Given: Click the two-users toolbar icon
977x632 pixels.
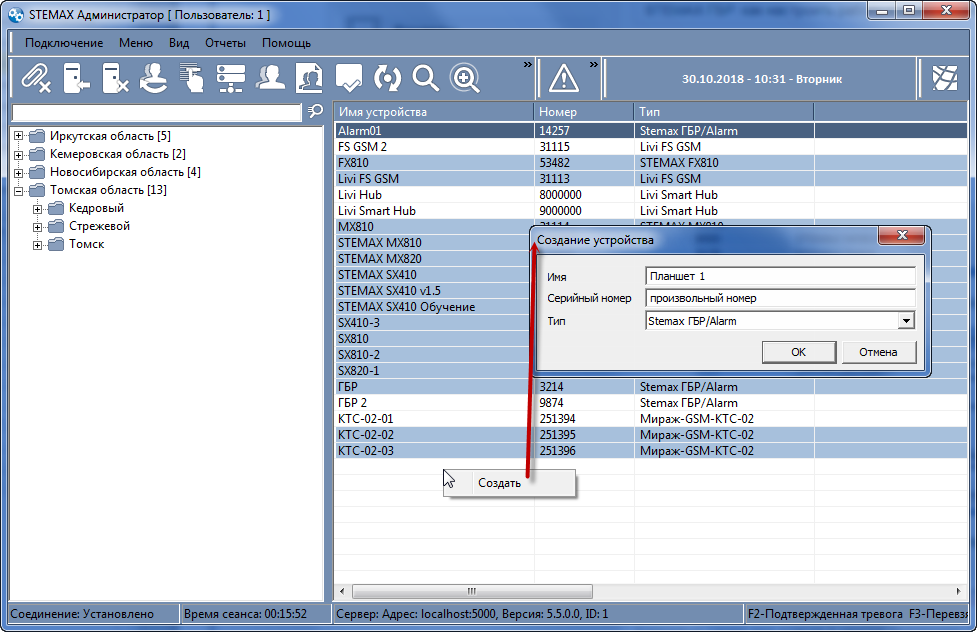Looking at the screenshot, I should (270, 79).
